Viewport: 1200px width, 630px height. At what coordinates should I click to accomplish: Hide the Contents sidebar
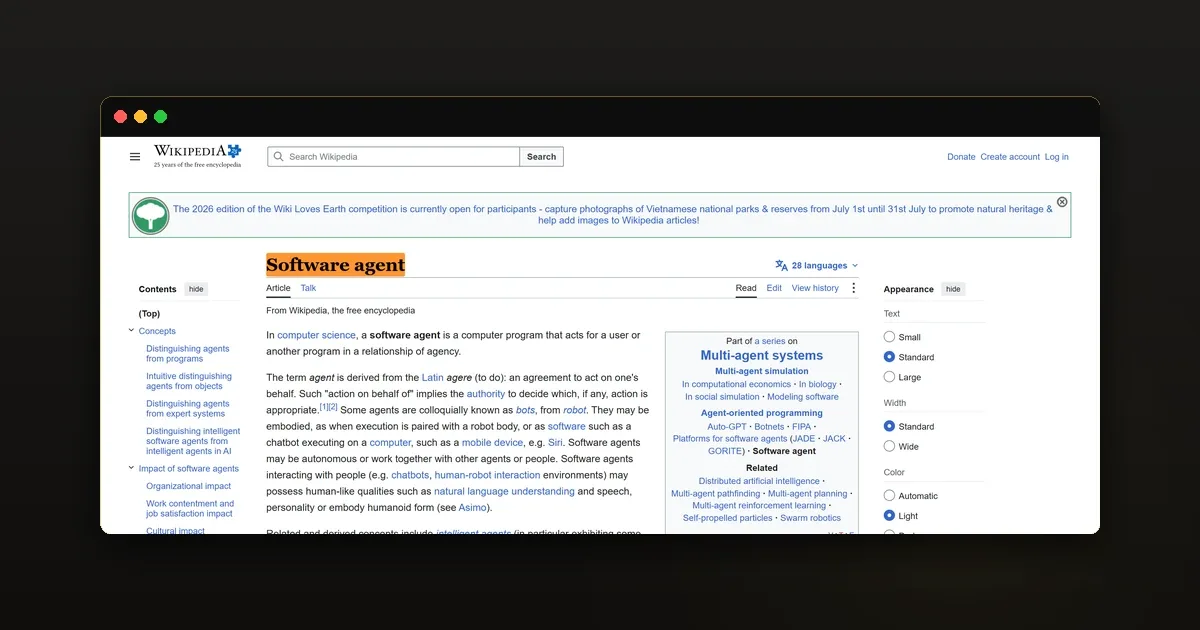pyautogui.click(x=196, y=289)
